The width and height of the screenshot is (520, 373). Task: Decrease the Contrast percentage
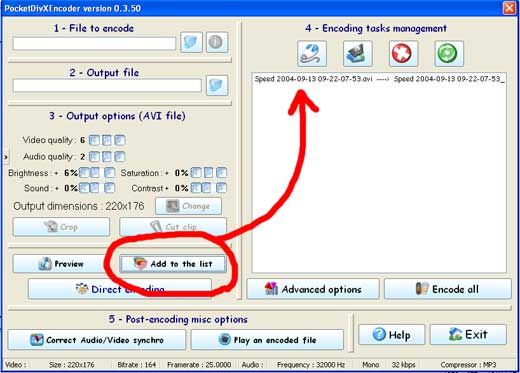click(x=196, y=188)
